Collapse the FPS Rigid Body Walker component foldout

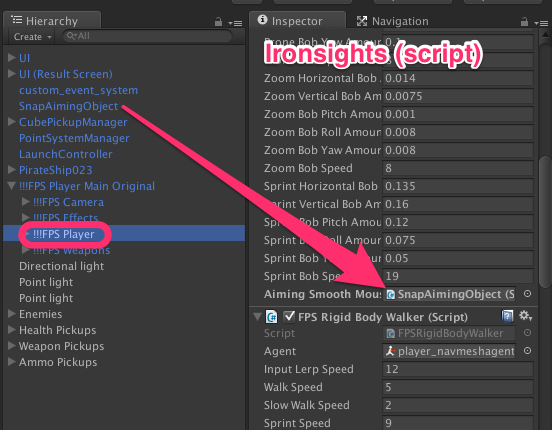(257, 317)
